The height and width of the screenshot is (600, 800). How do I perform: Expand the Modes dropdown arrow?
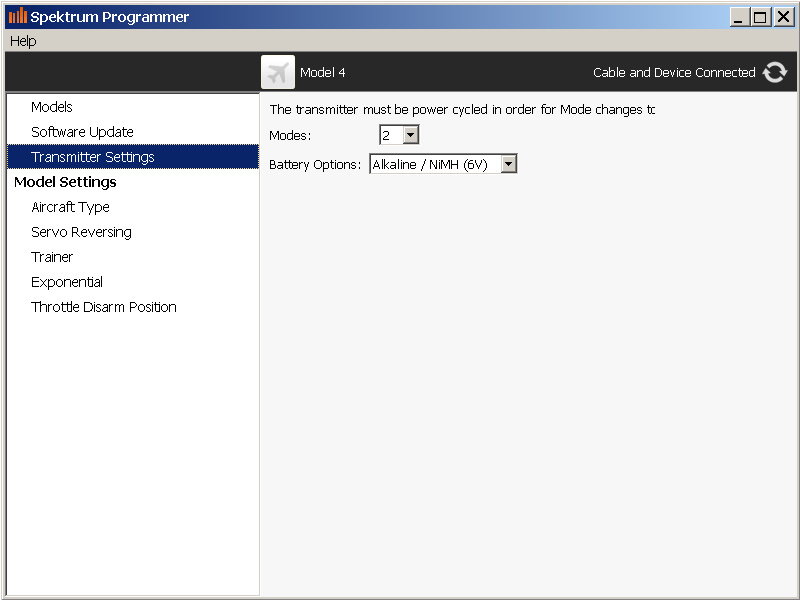[411, 135]
